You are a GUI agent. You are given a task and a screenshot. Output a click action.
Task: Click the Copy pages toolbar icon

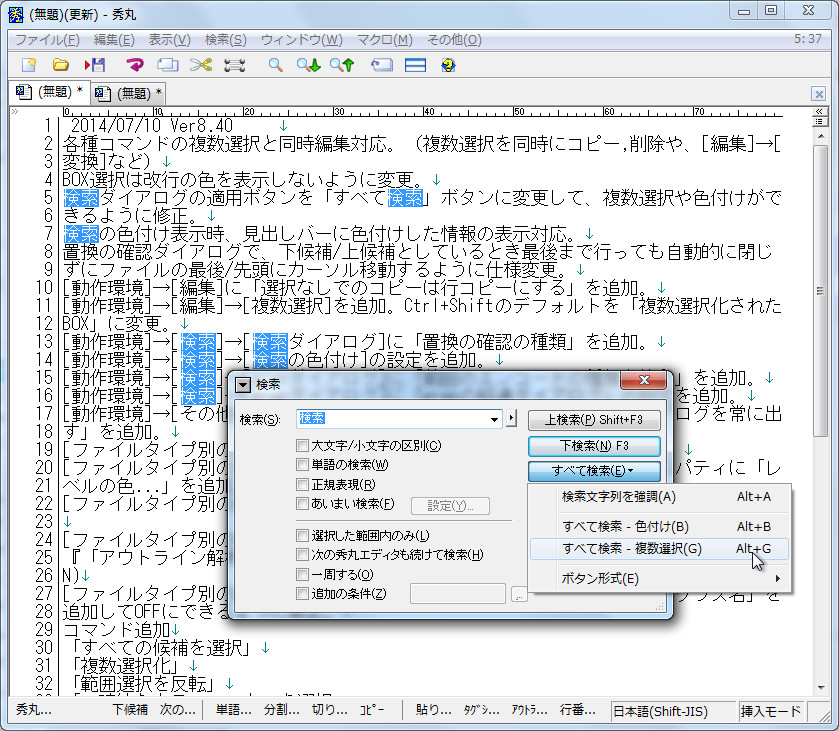coord(167,65)
